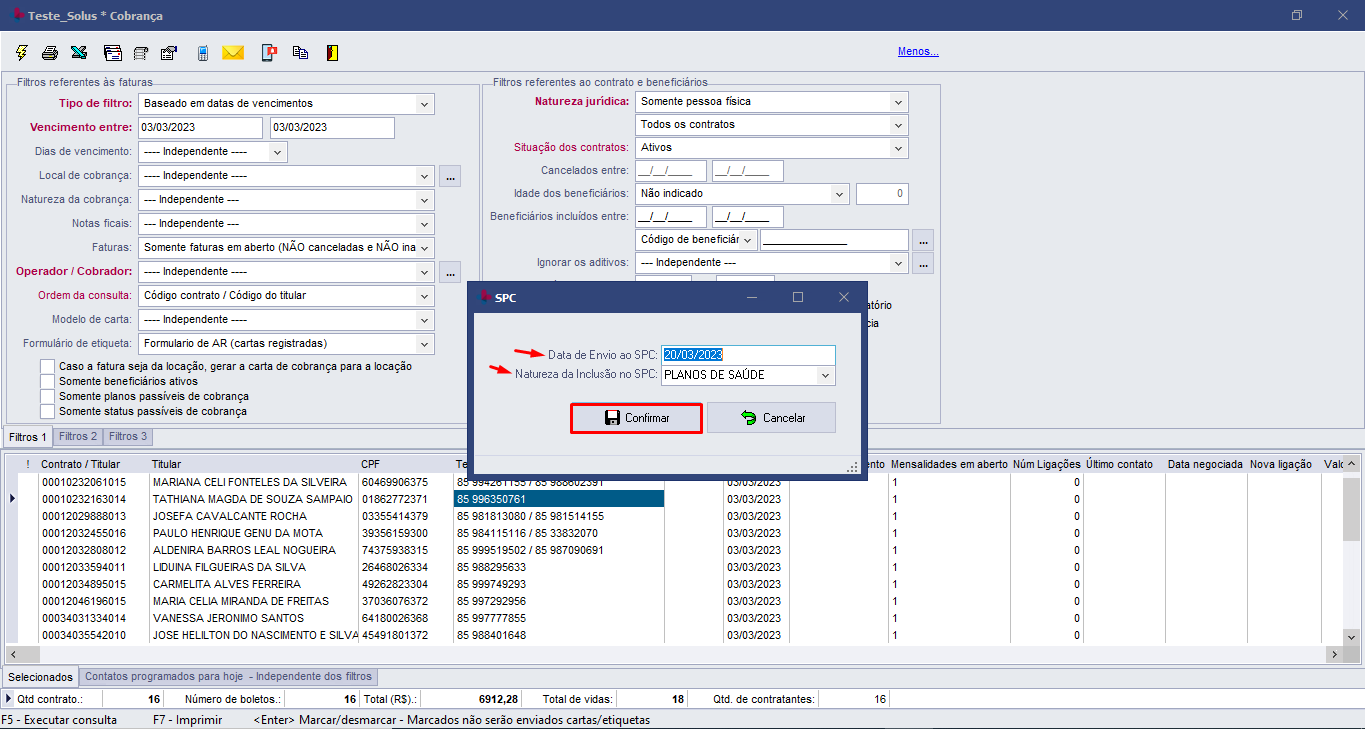Click Contrato / Titular column header
The height and width of the screenshot is (729, 1365).
(93, 464)
